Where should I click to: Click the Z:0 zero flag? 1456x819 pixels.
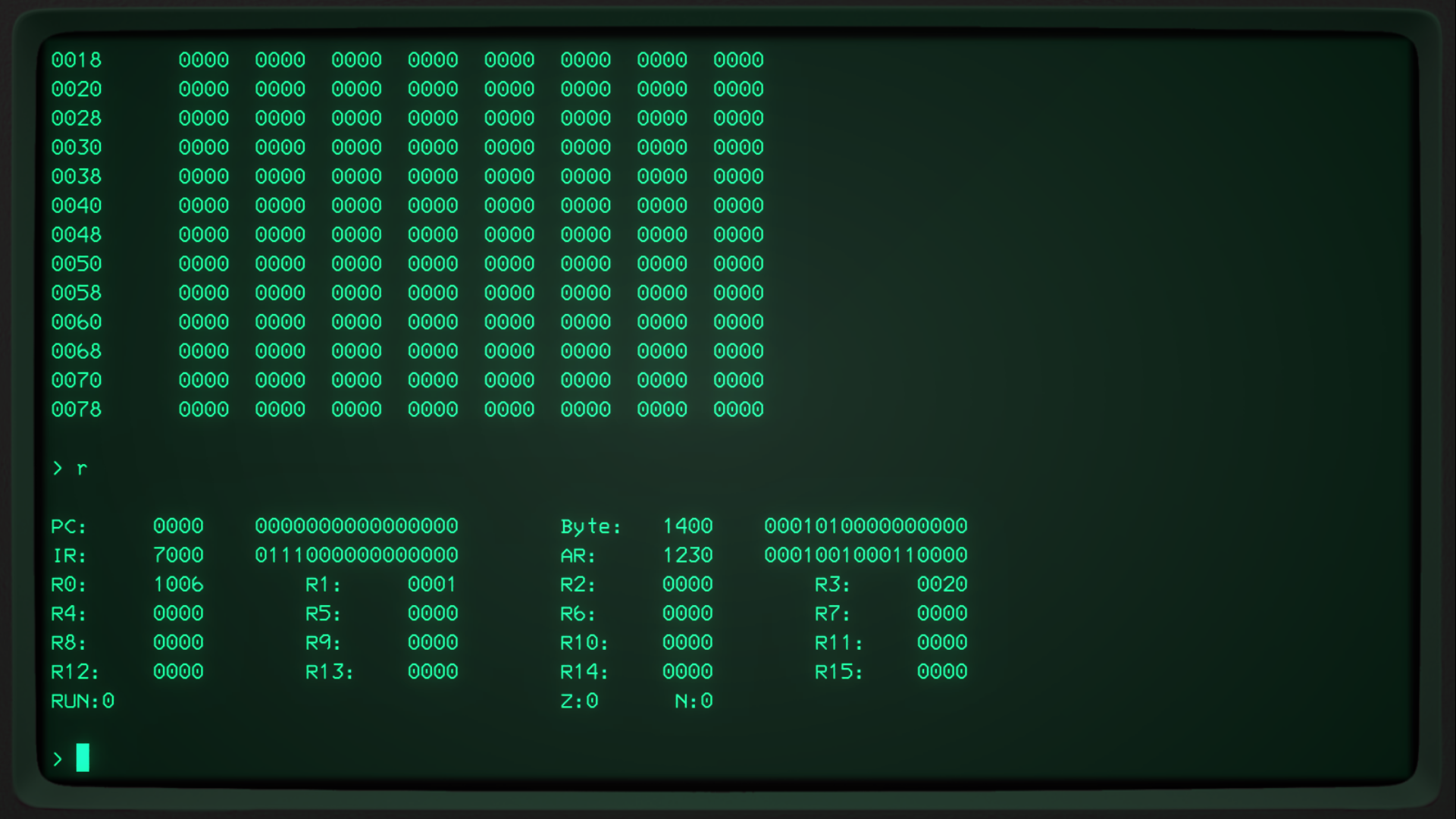point(579,701)
